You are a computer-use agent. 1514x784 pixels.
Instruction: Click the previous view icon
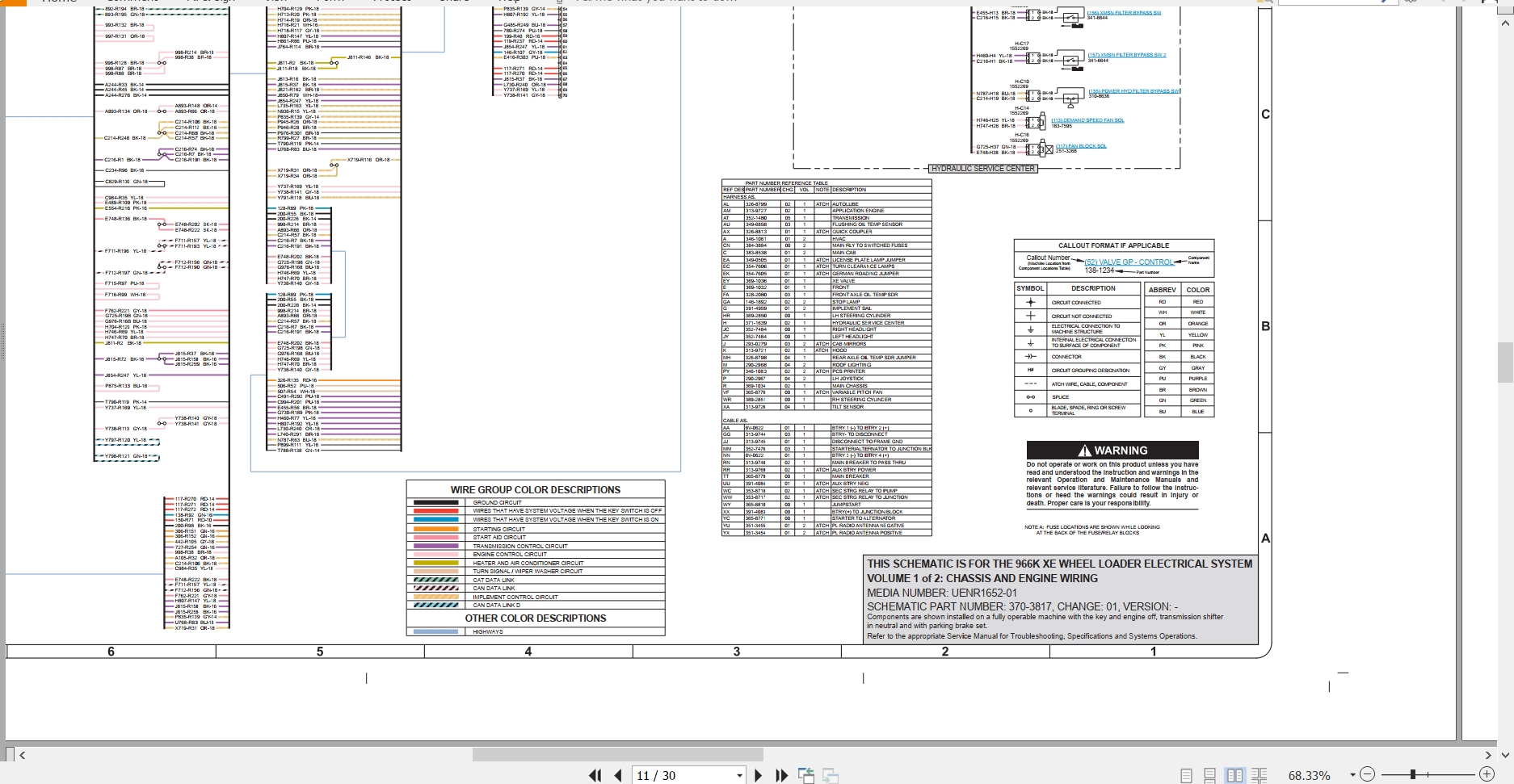point(806,775)
